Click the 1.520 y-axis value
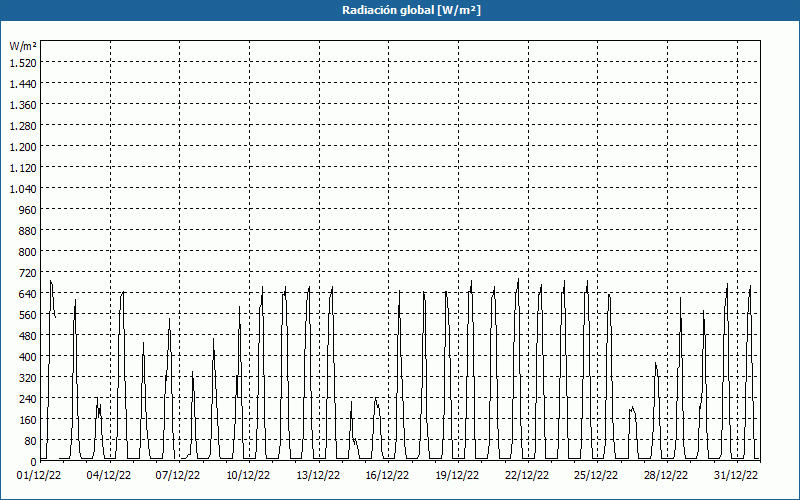 23,62
